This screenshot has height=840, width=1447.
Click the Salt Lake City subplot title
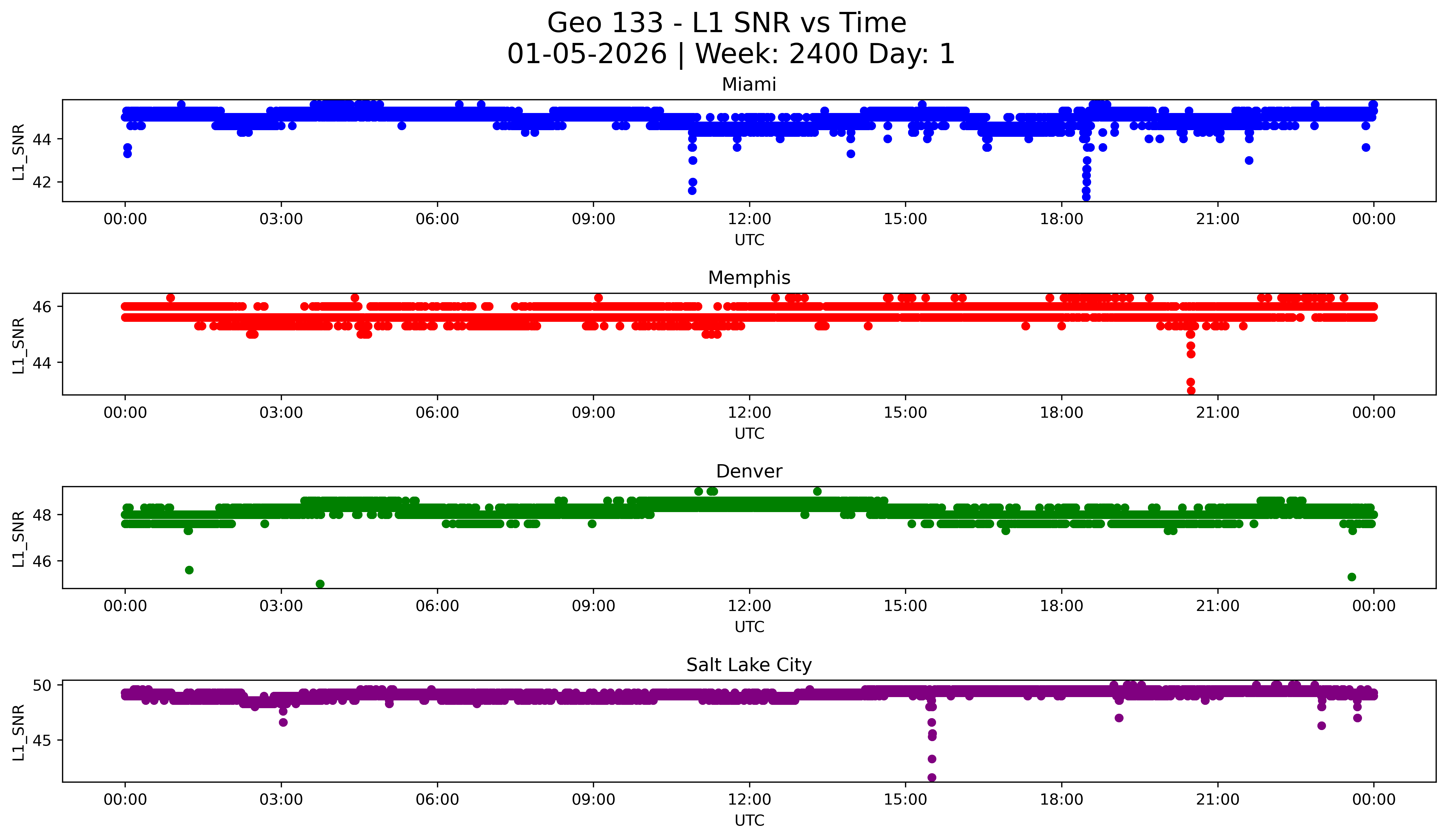[749, 665]
